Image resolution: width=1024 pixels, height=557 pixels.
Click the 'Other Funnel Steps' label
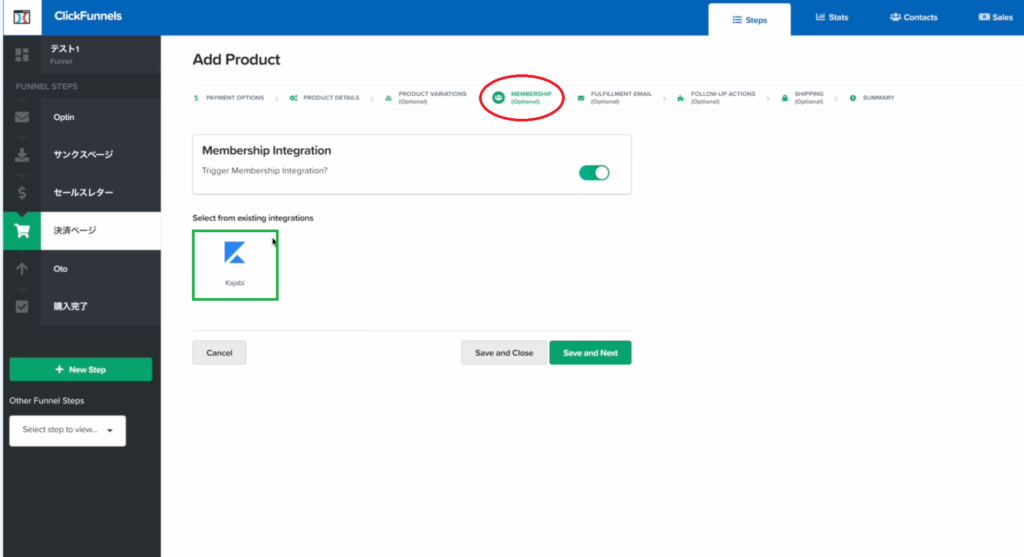pyautogui.click(x=46, y=401)
